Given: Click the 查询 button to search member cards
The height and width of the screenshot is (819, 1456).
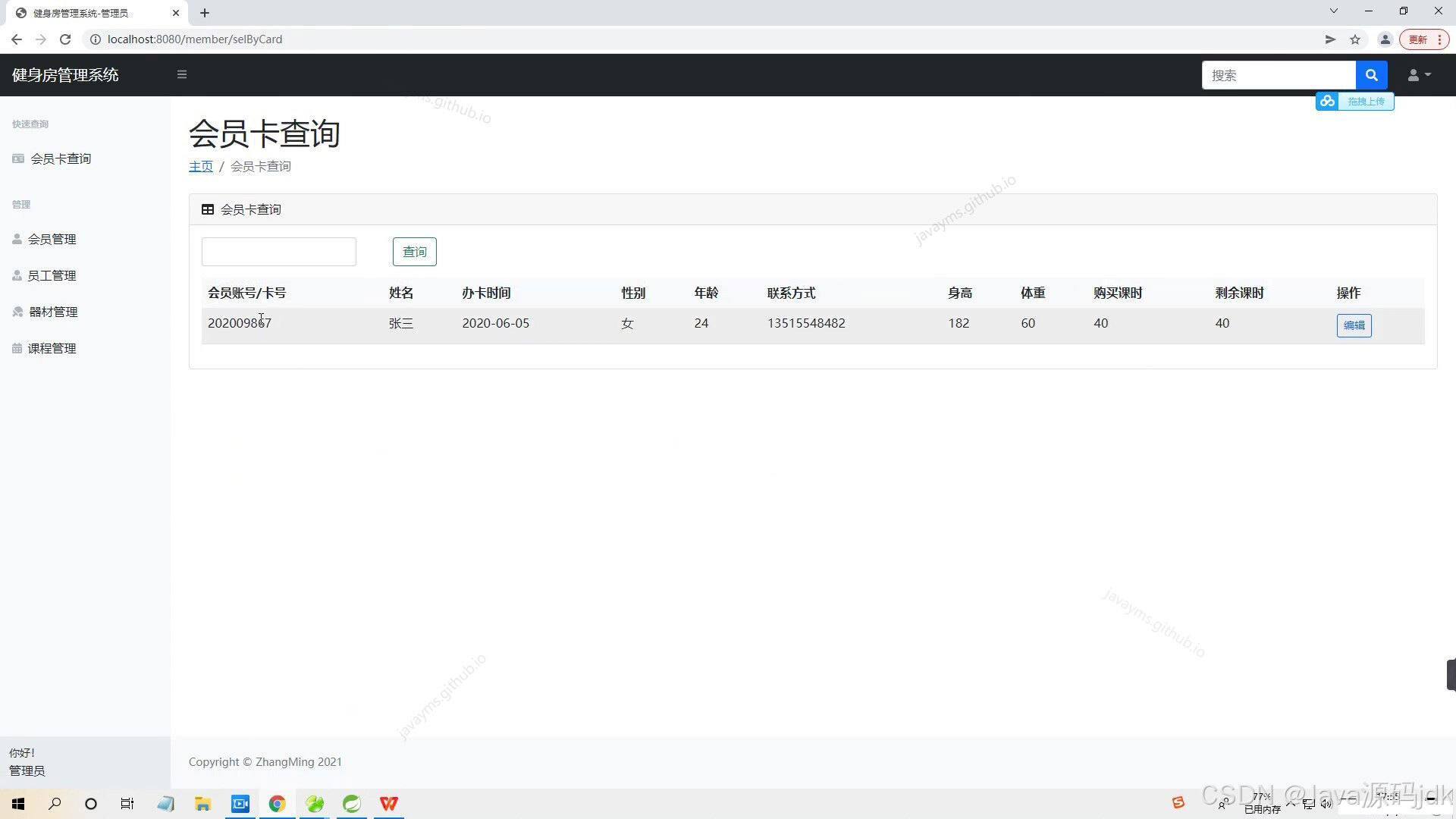Looking at the screenshot, I should (414, 251).
